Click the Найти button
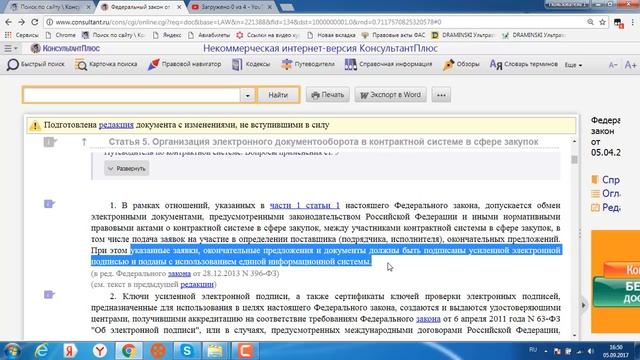The image size is (640, 360). click(278, 95)
